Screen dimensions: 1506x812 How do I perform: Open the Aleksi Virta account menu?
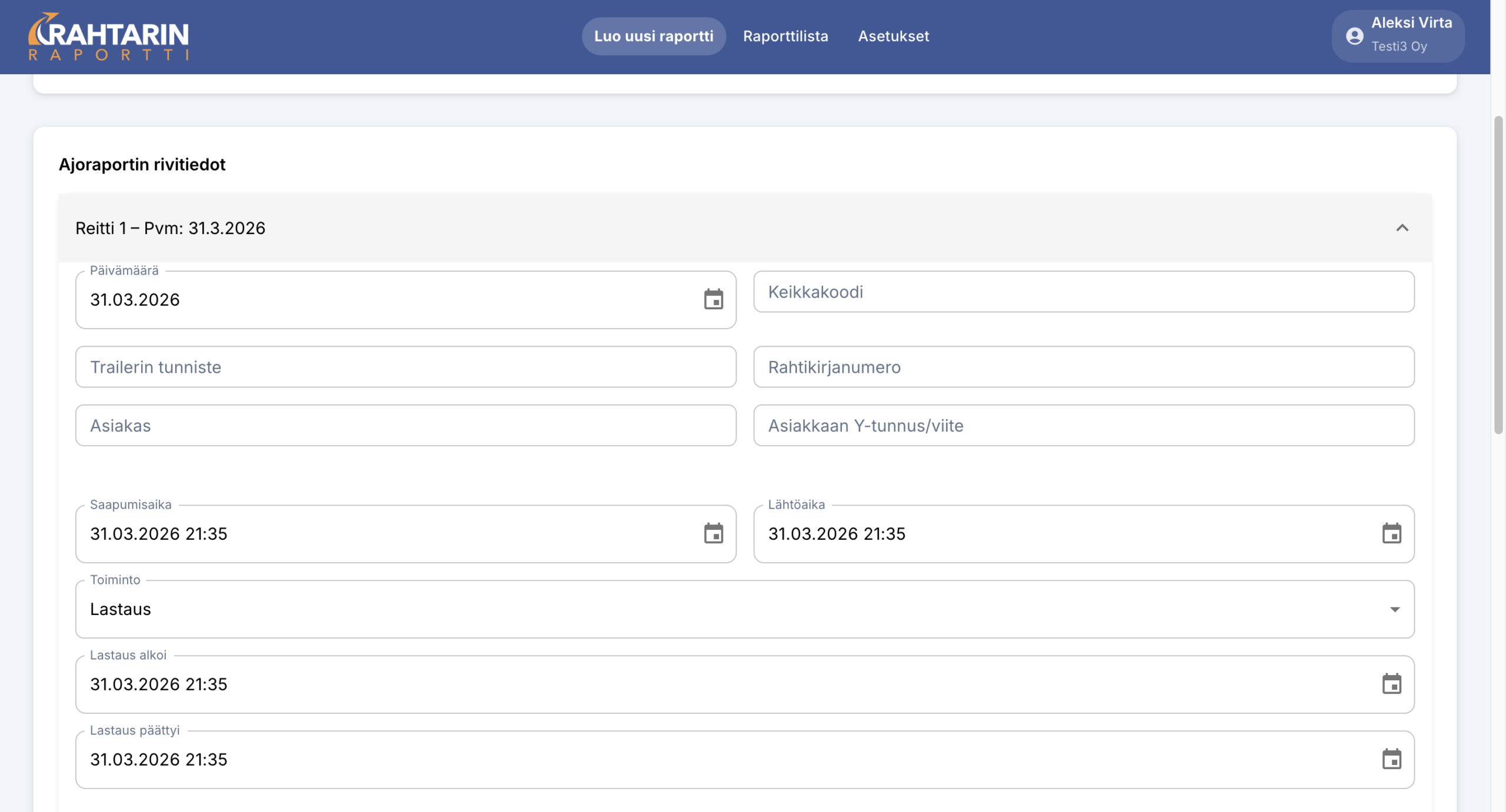pos(1398,36)
